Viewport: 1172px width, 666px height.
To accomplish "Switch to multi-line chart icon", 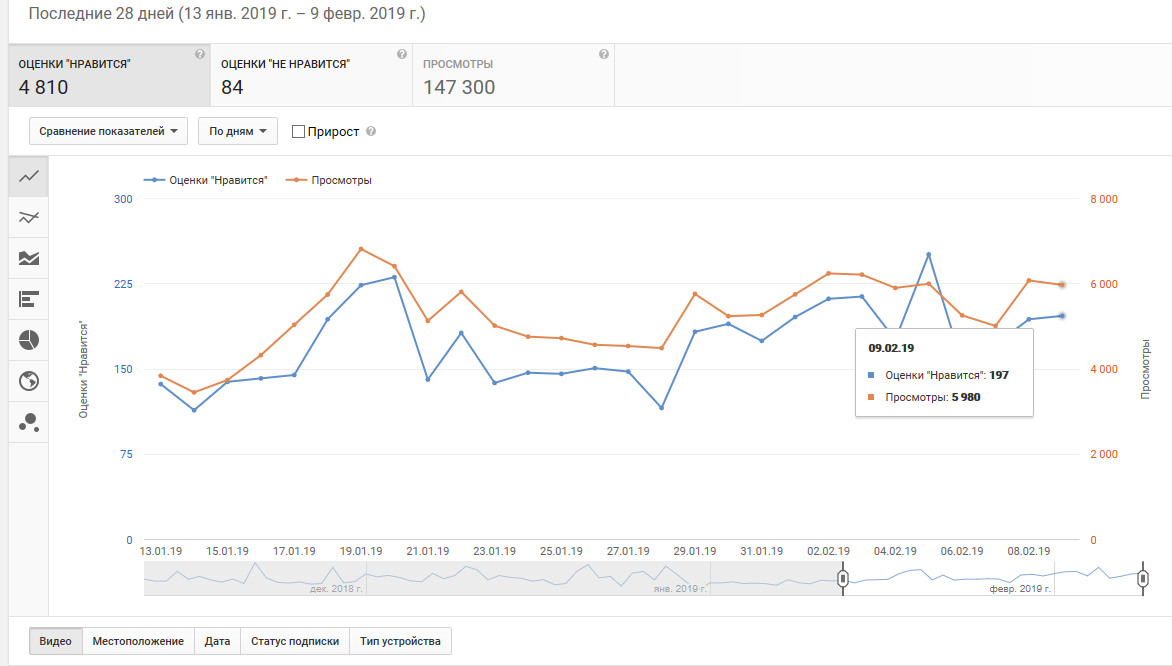I will click(29, 217).
